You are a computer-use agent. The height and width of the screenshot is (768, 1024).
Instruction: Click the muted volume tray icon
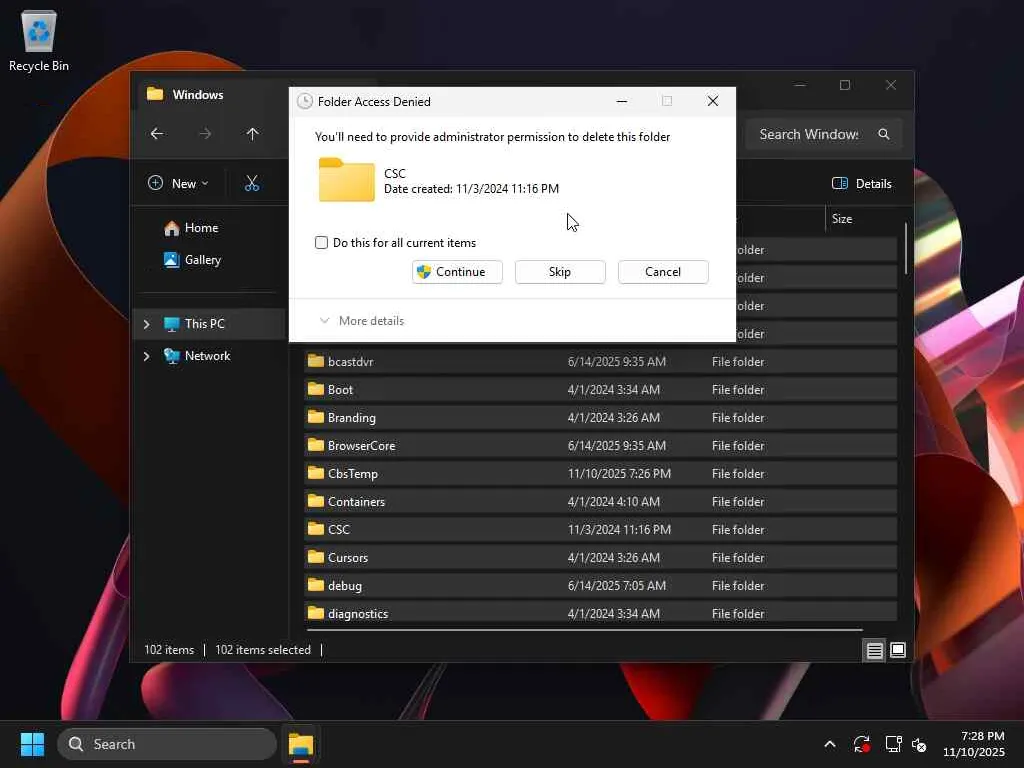(x=919, y=744)
